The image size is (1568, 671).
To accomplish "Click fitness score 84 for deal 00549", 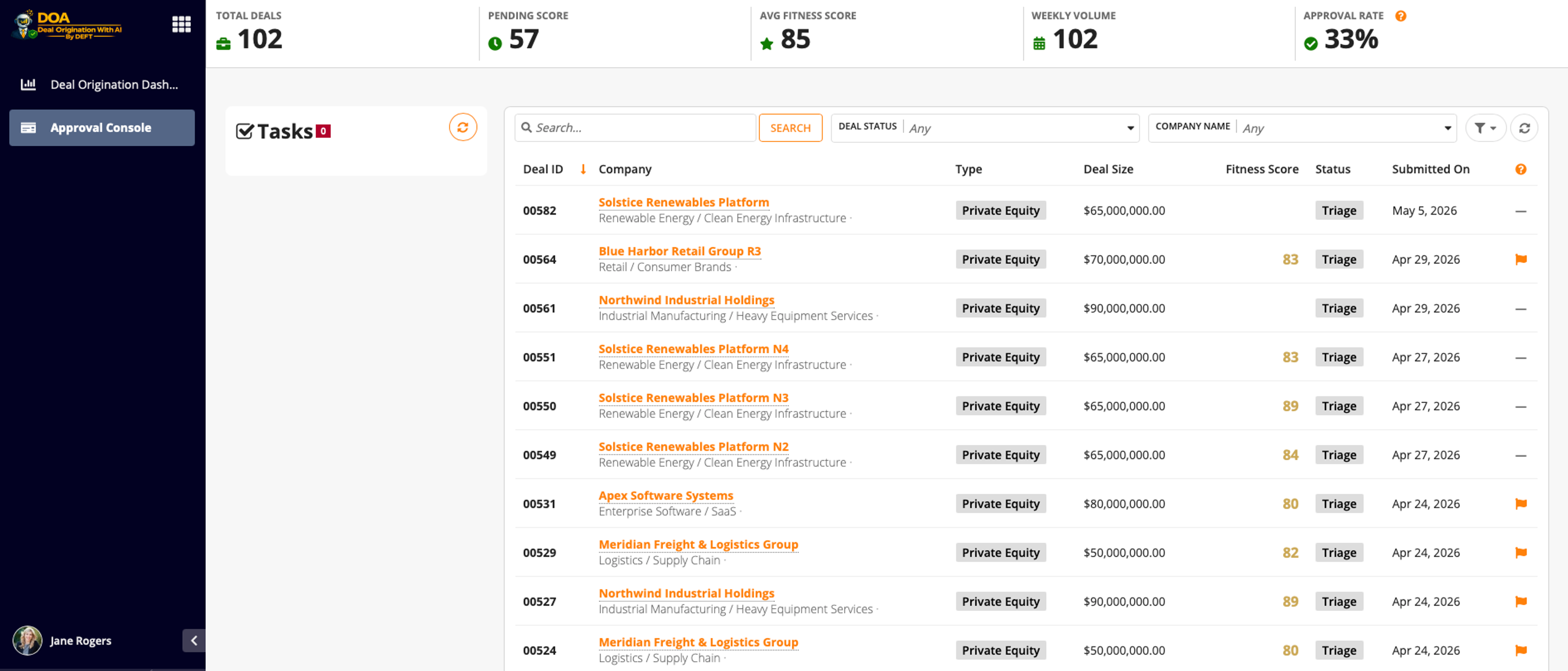I will [x=1290, y=455].
